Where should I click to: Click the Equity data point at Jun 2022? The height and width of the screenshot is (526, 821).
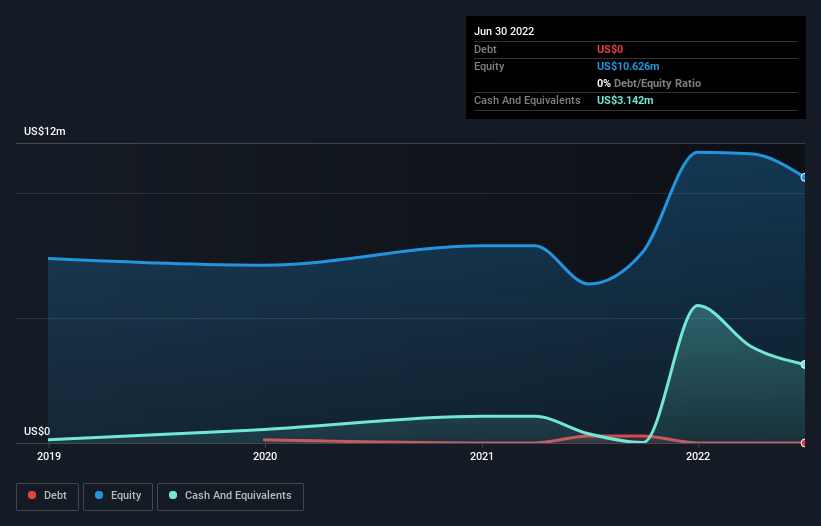point(804,177)
